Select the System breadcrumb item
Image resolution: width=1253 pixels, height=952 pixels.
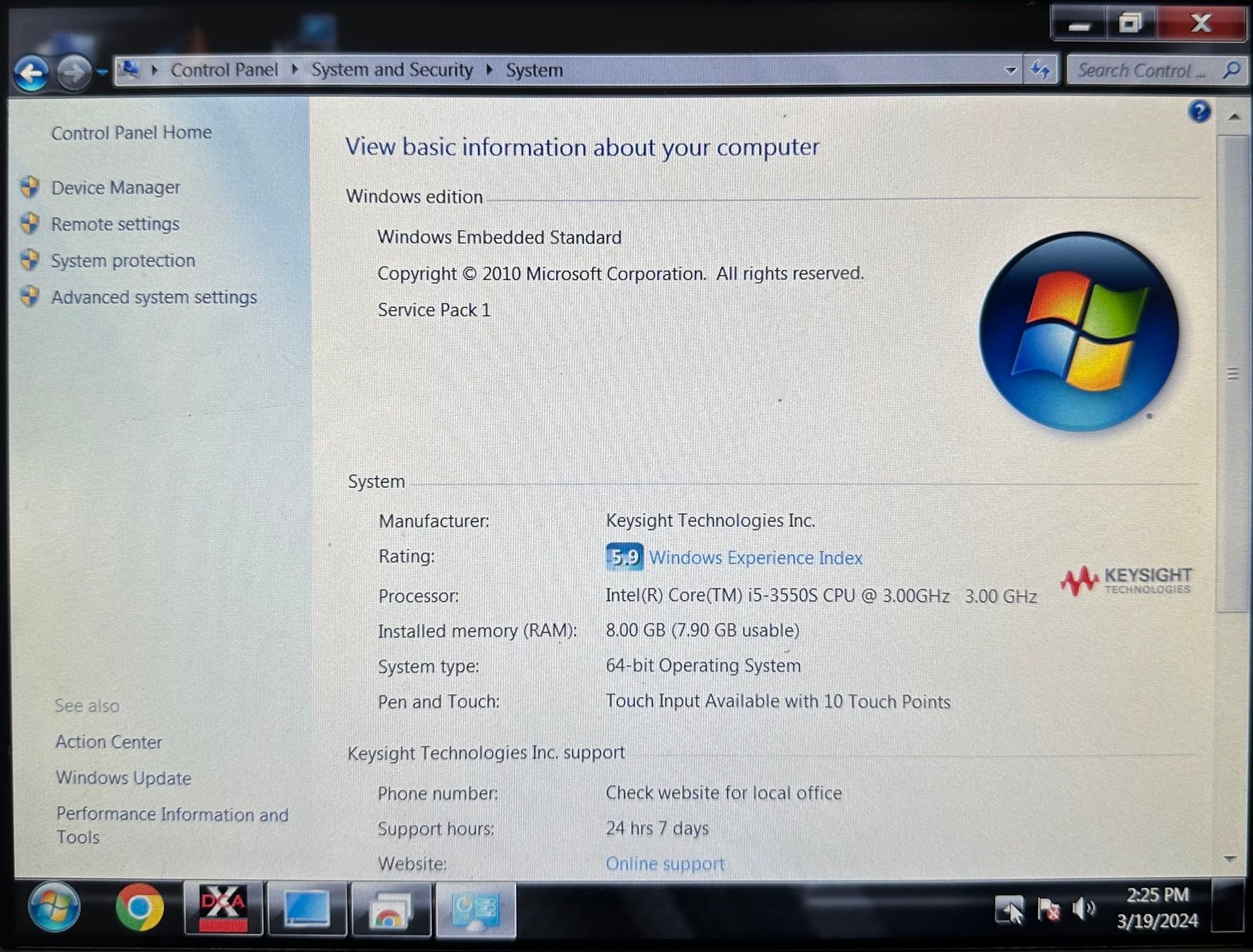point(534,70)
